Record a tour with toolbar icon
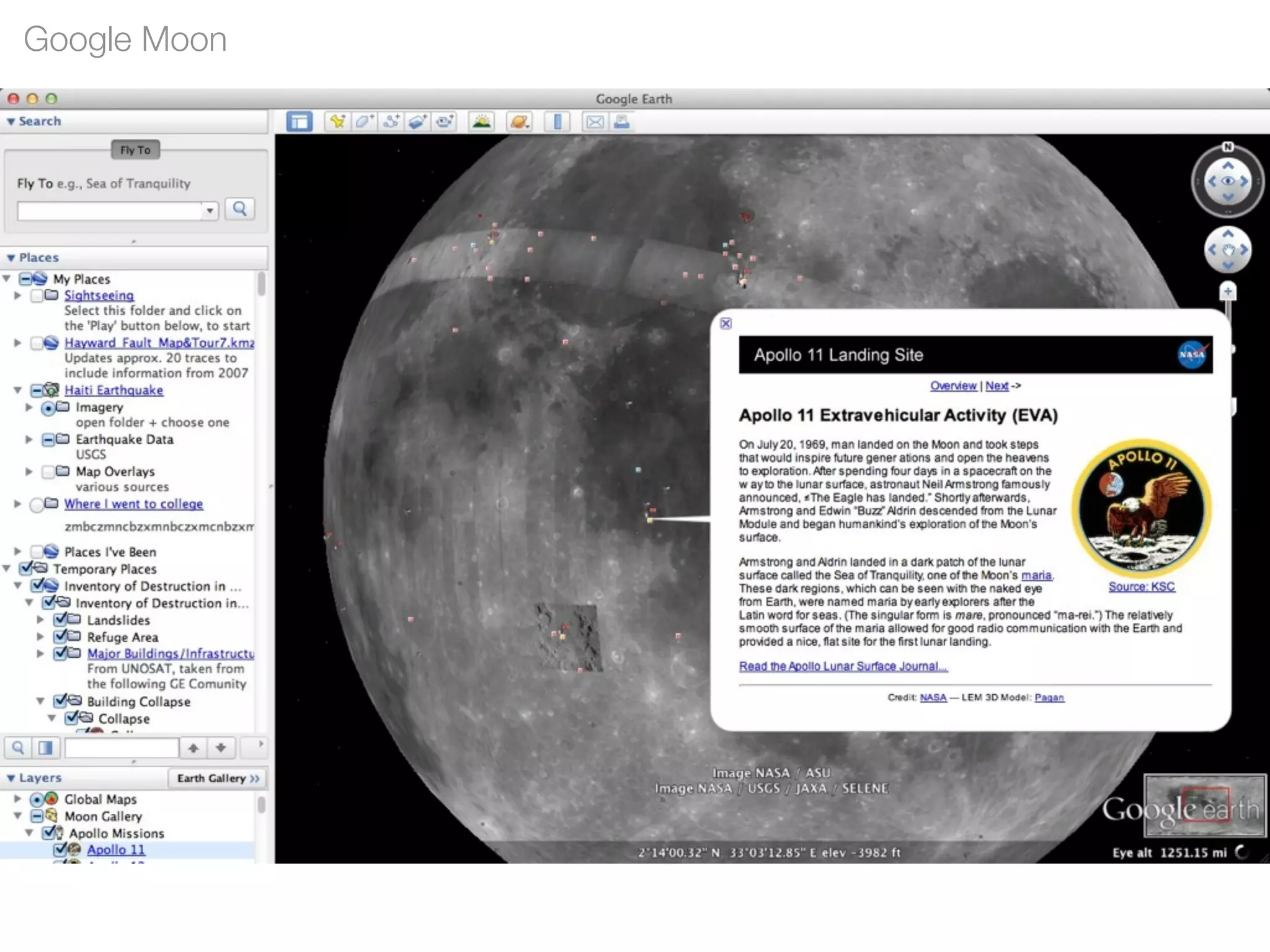 (445, 121)
